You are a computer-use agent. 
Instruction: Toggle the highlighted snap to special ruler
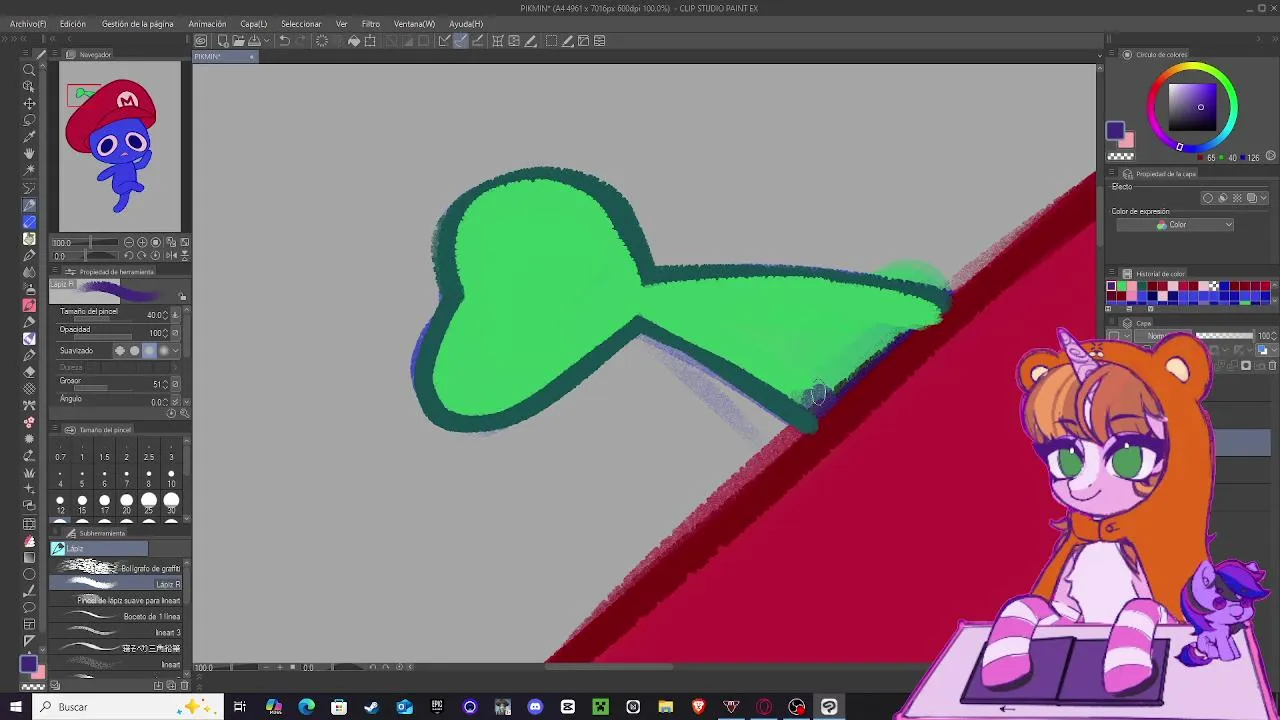(x=461, y=41)
